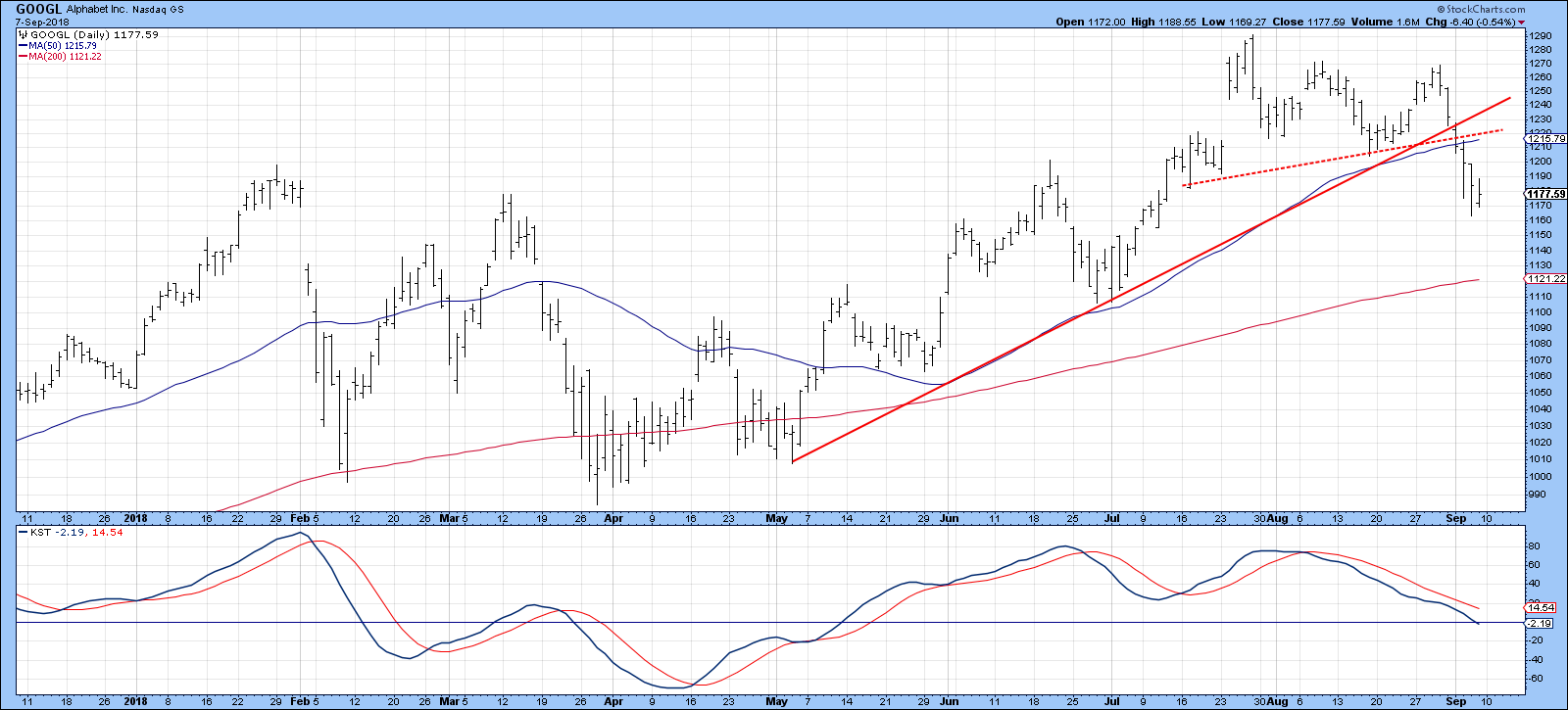The width and height of the screenshot is (1568, 710).
Task: Click the red MA(200) legend line marker
Action: (23, 57)
